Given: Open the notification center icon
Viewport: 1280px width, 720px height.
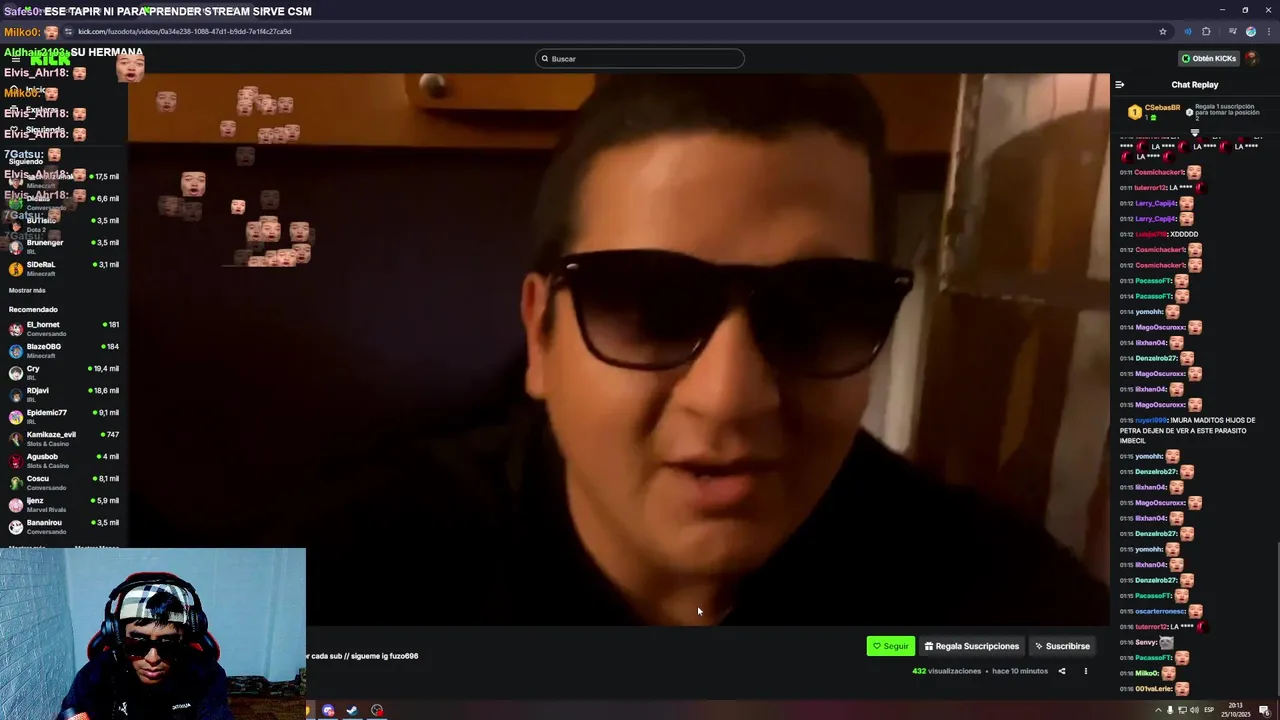Looking at the screenshot, I should click(1264, 710).
